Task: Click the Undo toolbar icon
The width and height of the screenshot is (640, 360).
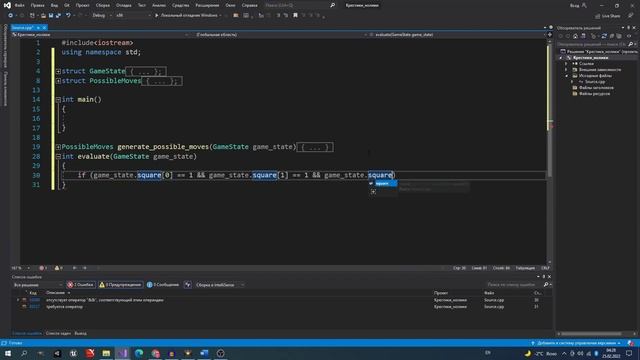Action: pos(68,16)
